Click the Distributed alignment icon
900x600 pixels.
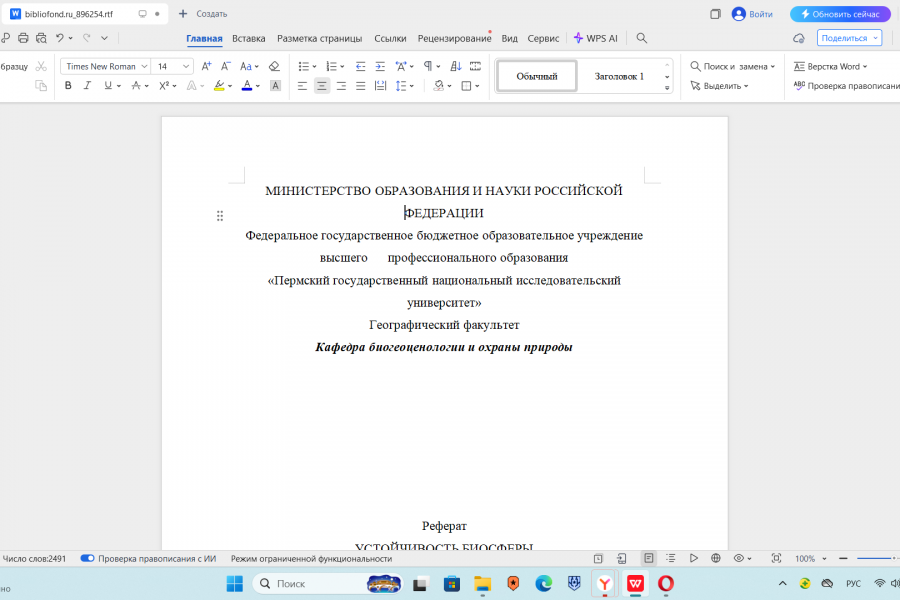point(380,86)
